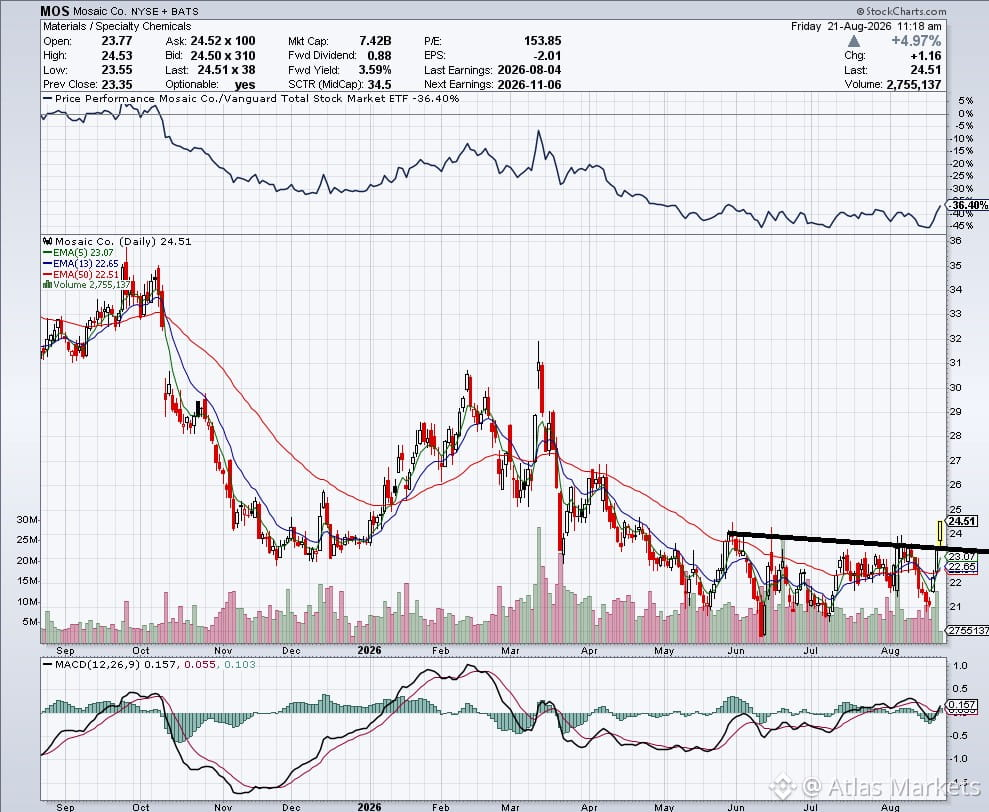Viewport: 989px width, 812px height.
Task: Click the High value 24.53
Action: coord(117,56)
